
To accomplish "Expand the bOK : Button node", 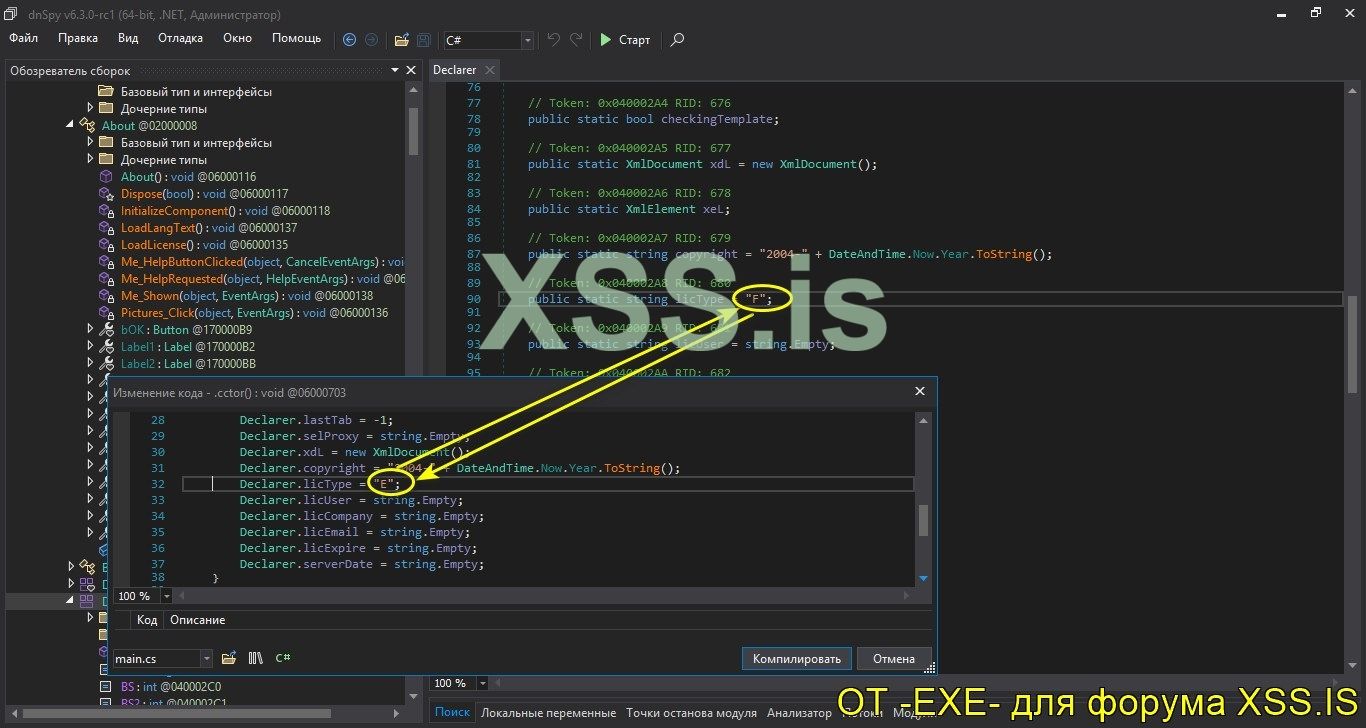I will (89, 329).
